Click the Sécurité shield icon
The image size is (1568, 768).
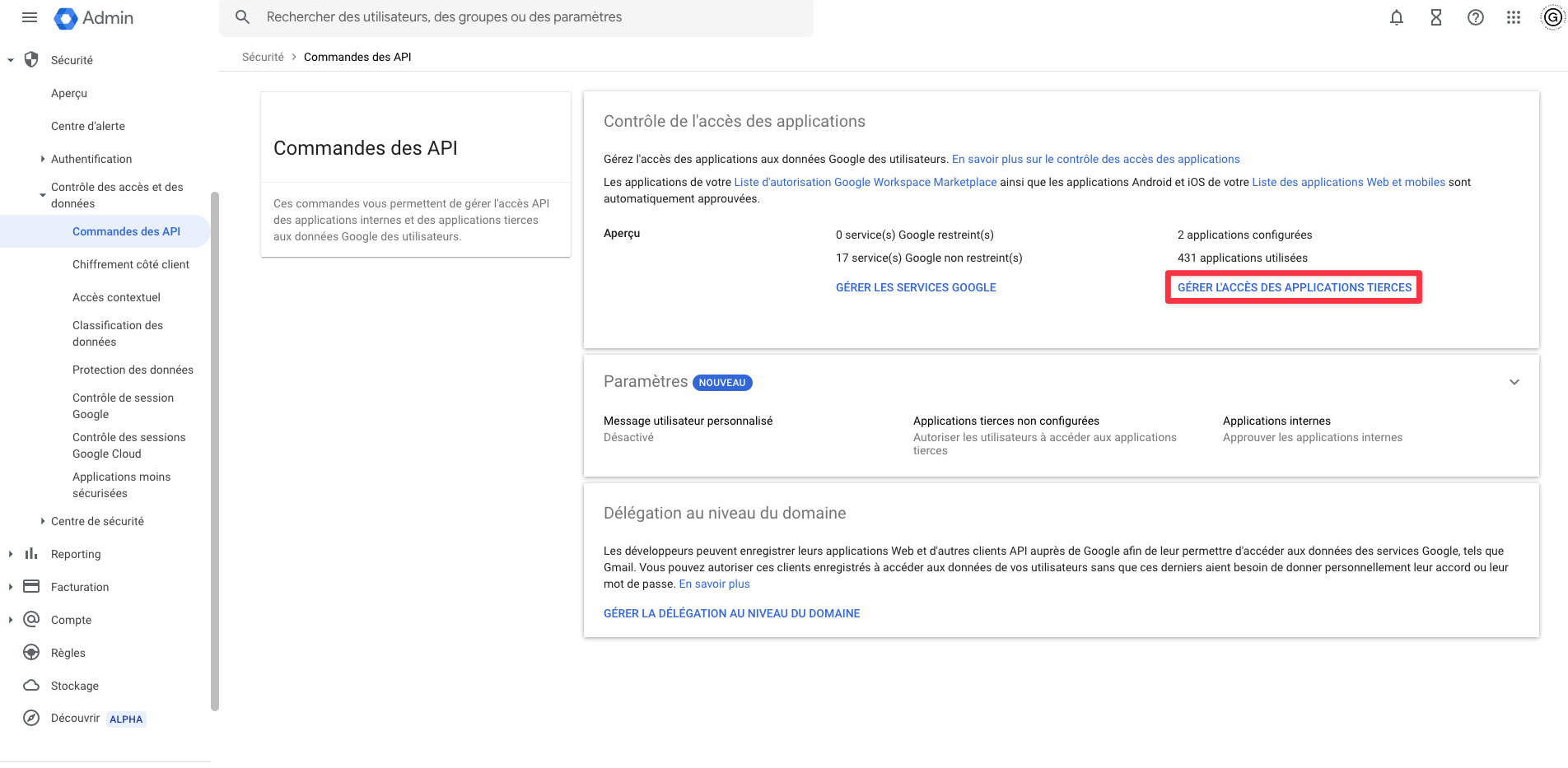pyautogui.click(x=31, y=59)
